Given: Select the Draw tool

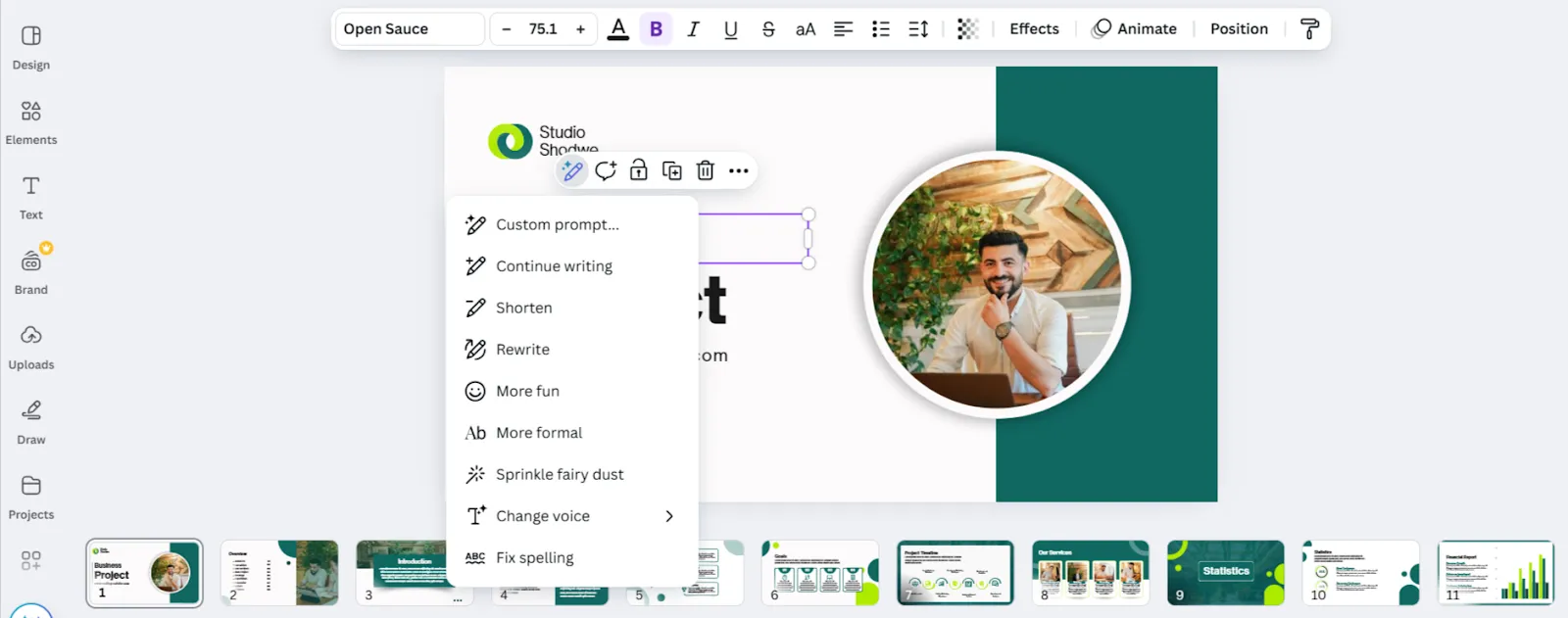Looking at the screenshot, I should pos(31,422).
